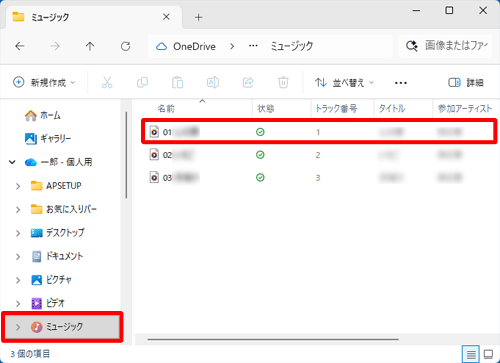500x363 pixels.
Task: Go forward with the right arrow
Action: pos(55,46)
